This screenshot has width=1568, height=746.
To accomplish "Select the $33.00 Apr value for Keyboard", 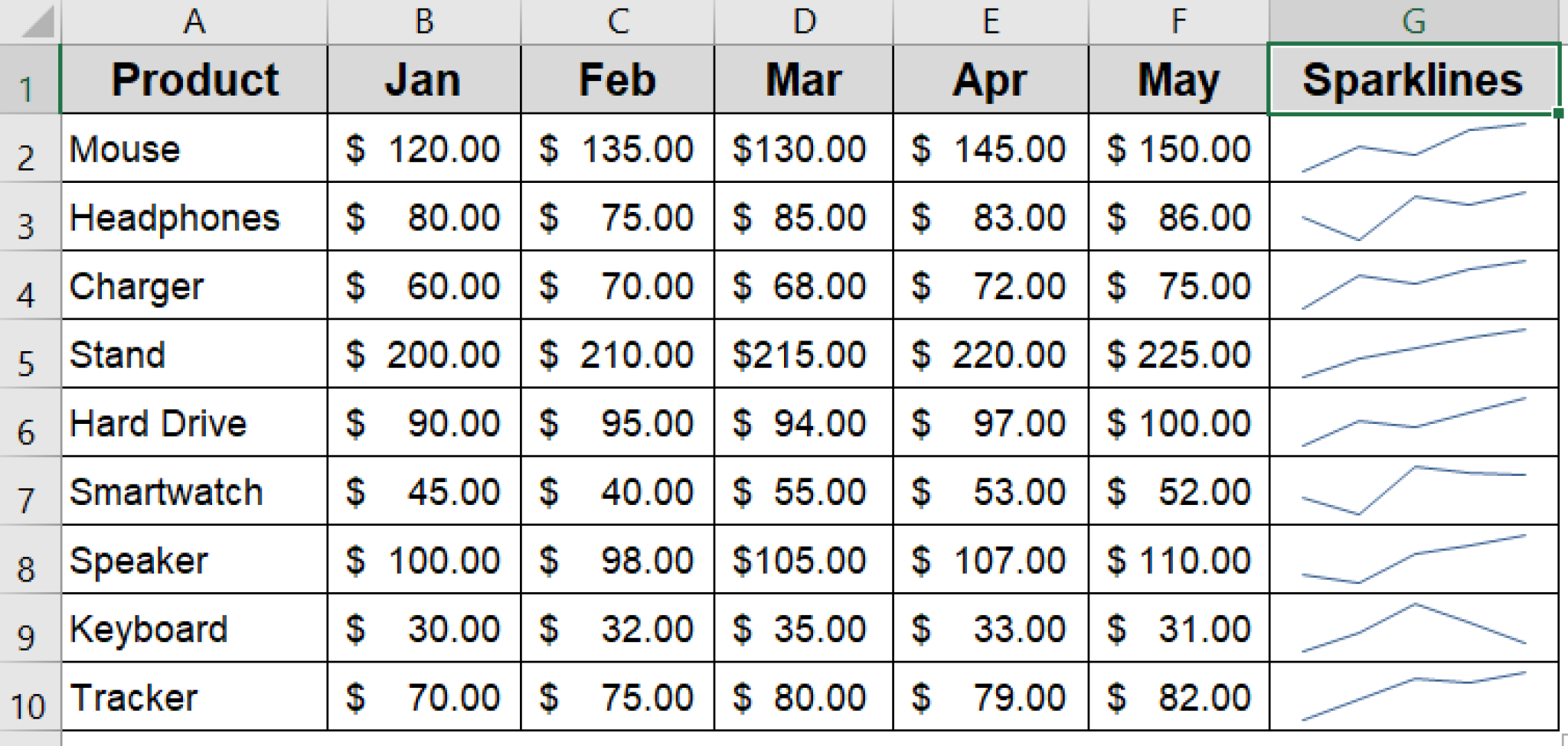I will pyautogui.click(x=989, y=628).
